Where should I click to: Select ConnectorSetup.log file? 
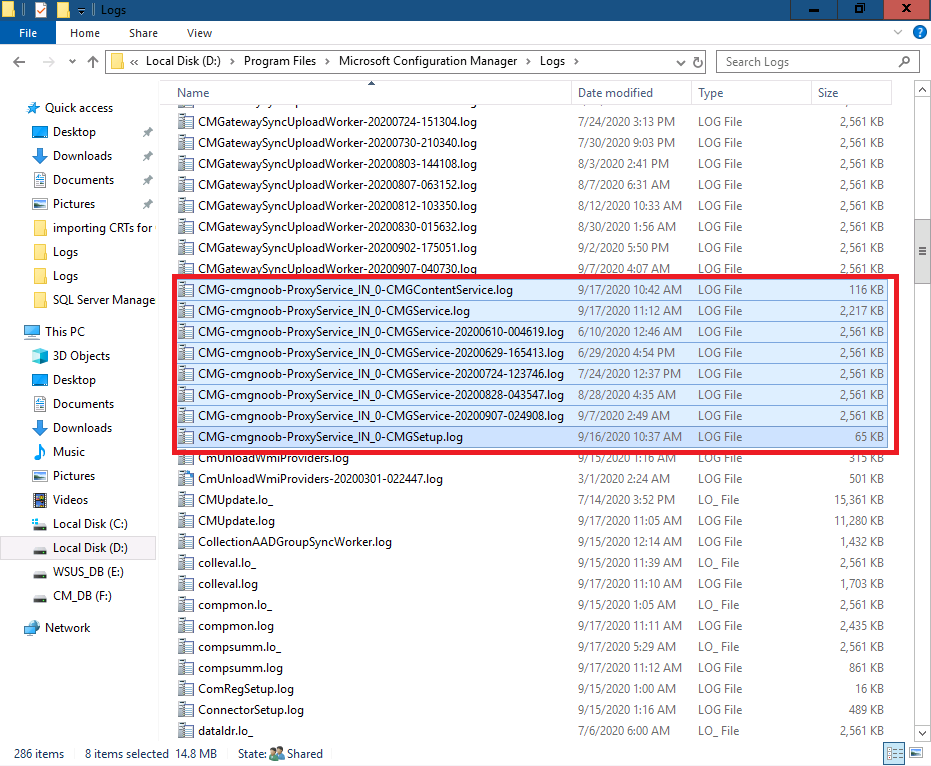(x=251, y=710)
